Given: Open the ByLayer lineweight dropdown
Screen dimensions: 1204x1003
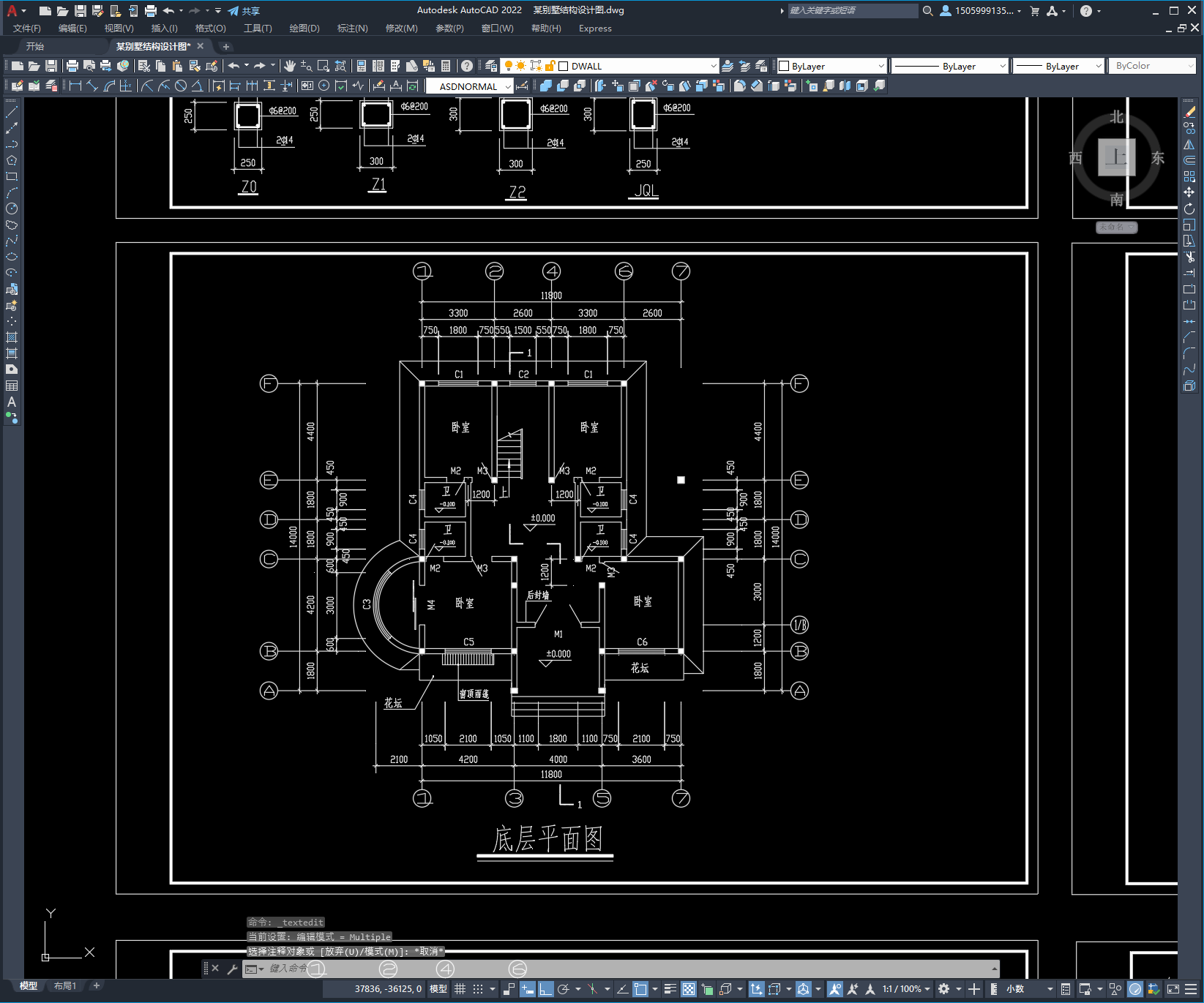Looking at the screenshot, I should coord(1099,66).
